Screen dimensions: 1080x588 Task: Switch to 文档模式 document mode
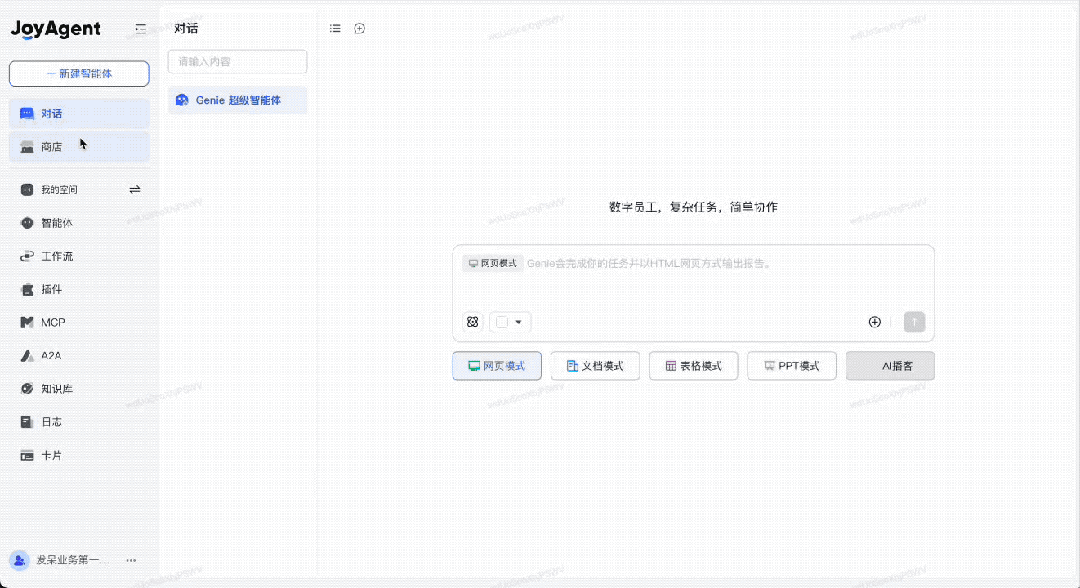[x=595, y=366]
